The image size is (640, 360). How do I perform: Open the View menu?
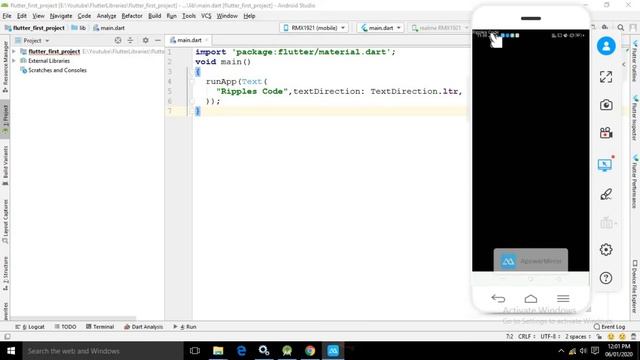click(x=38, y=16)
